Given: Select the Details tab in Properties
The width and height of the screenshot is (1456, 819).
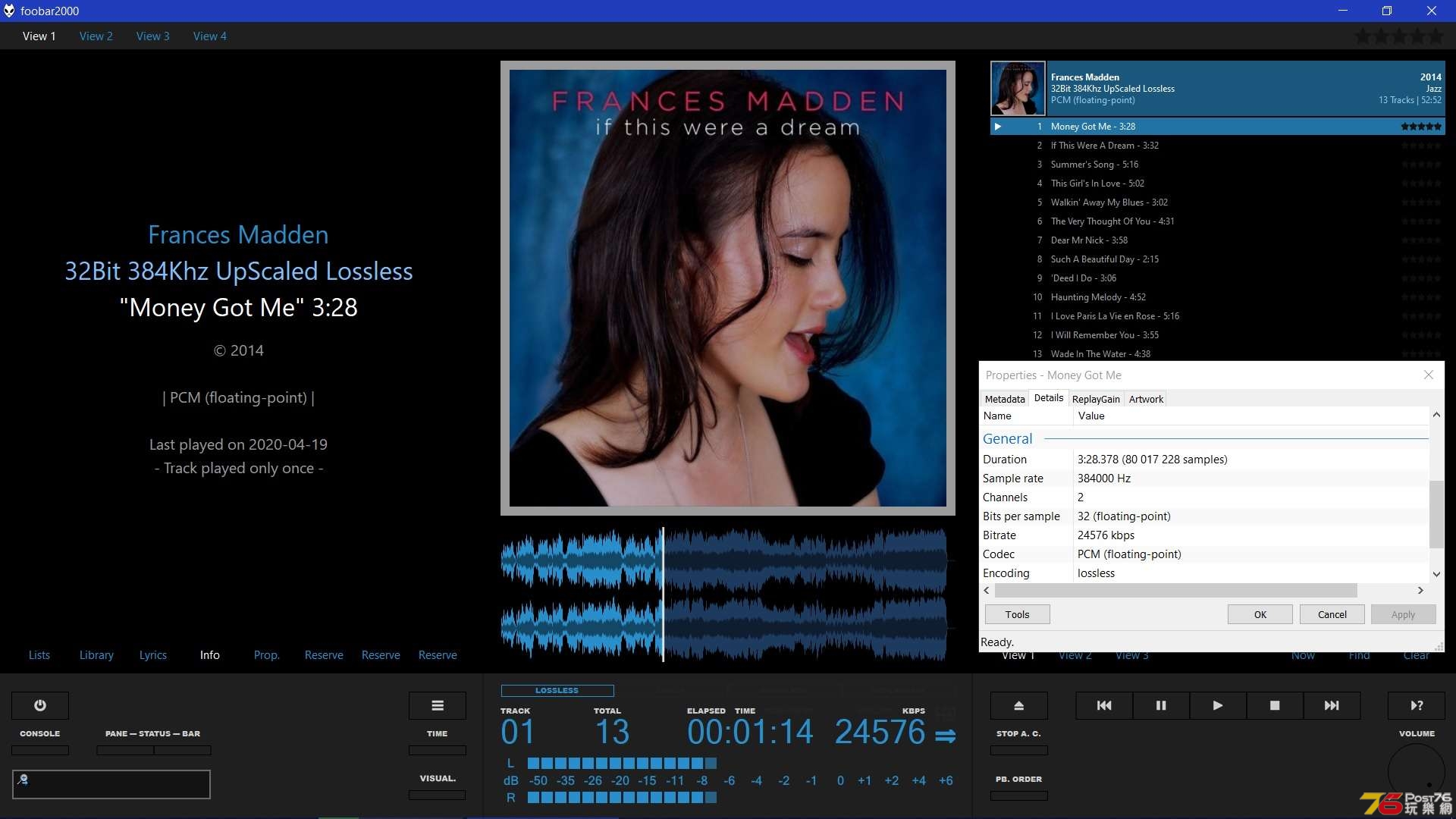Looking at the screenshot, I should click(1049, 398).
